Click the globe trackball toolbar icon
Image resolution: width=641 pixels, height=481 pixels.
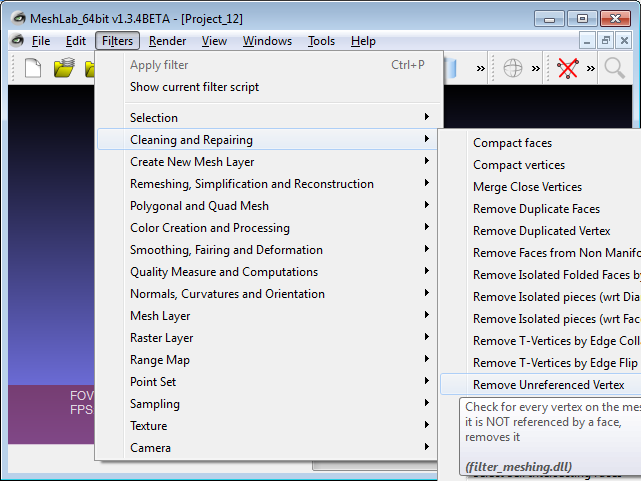[x=513, y=68]
